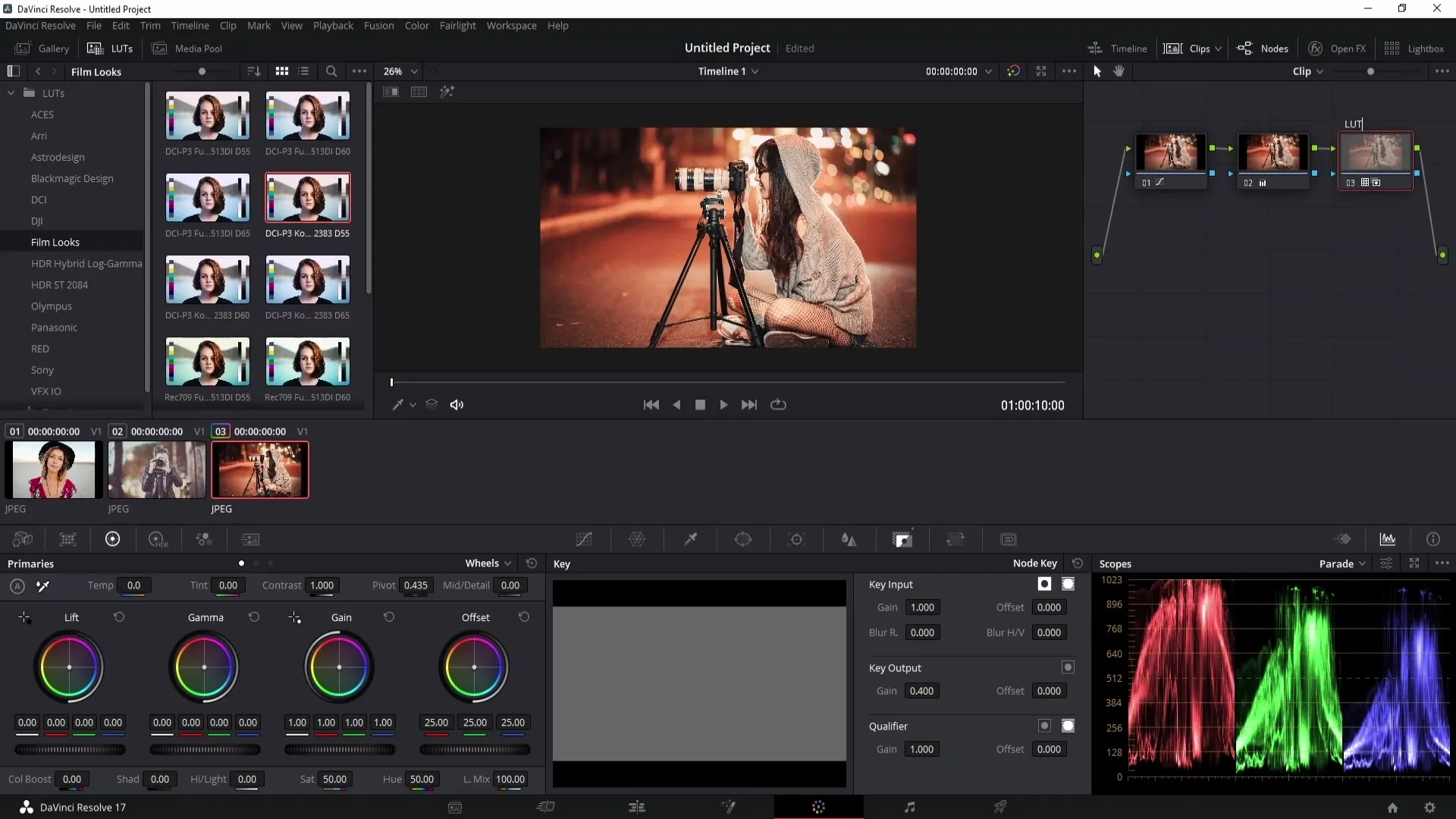The height and width of the screenshot is (819, 1456).
Task: Select clip 01 thumbnail in timeline
Action: pyautogui.click(x=54, y=469)
